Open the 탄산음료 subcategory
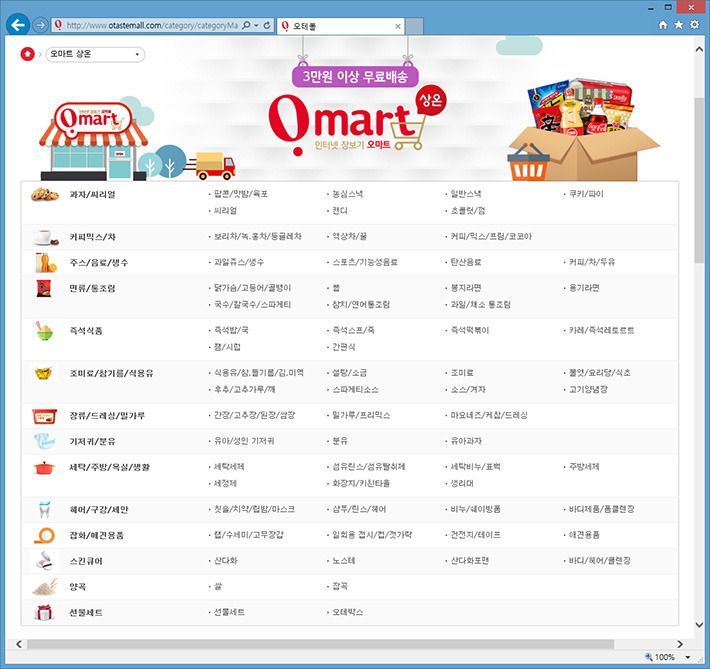The image size is (710, 669). point(465,262)
